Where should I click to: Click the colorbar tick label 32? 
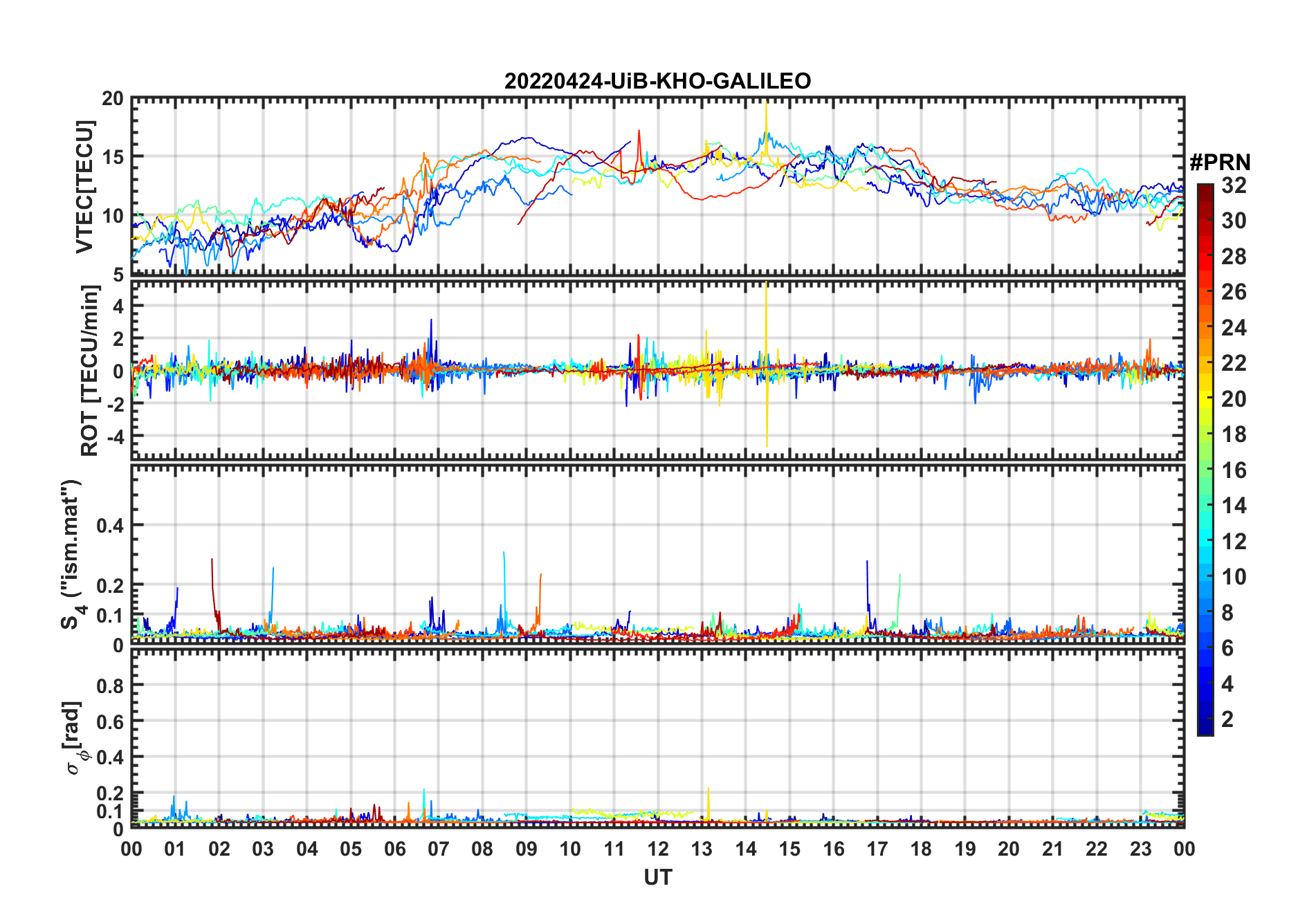point(1234,185)
